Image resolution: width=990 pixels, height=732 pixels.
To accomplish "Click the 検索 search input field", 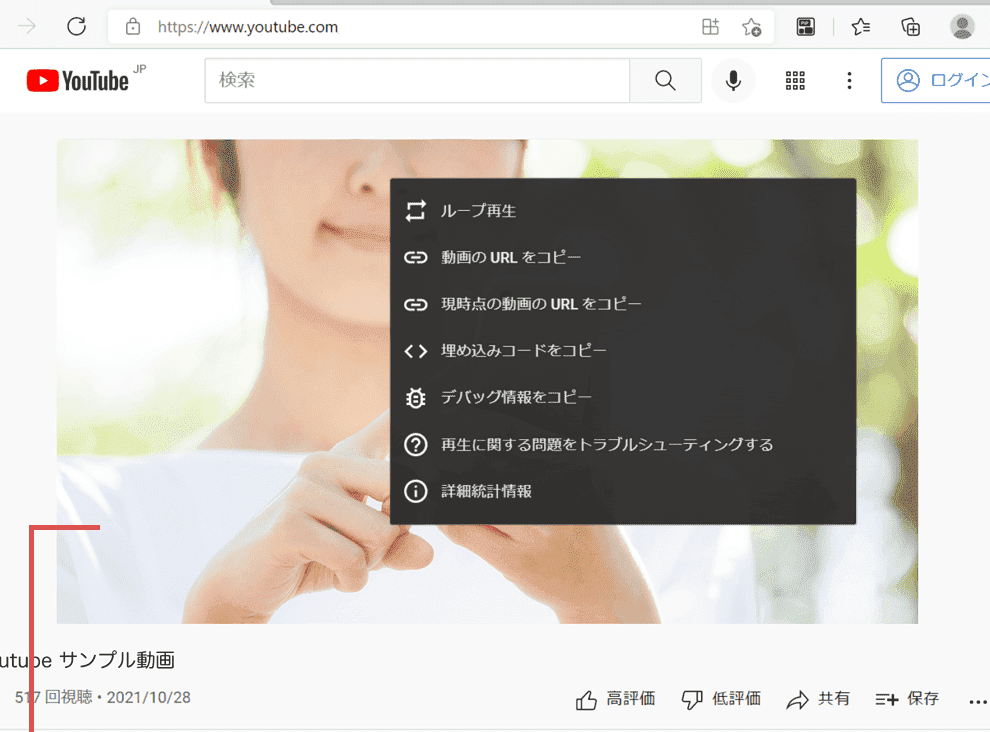I will pos(417,81).
